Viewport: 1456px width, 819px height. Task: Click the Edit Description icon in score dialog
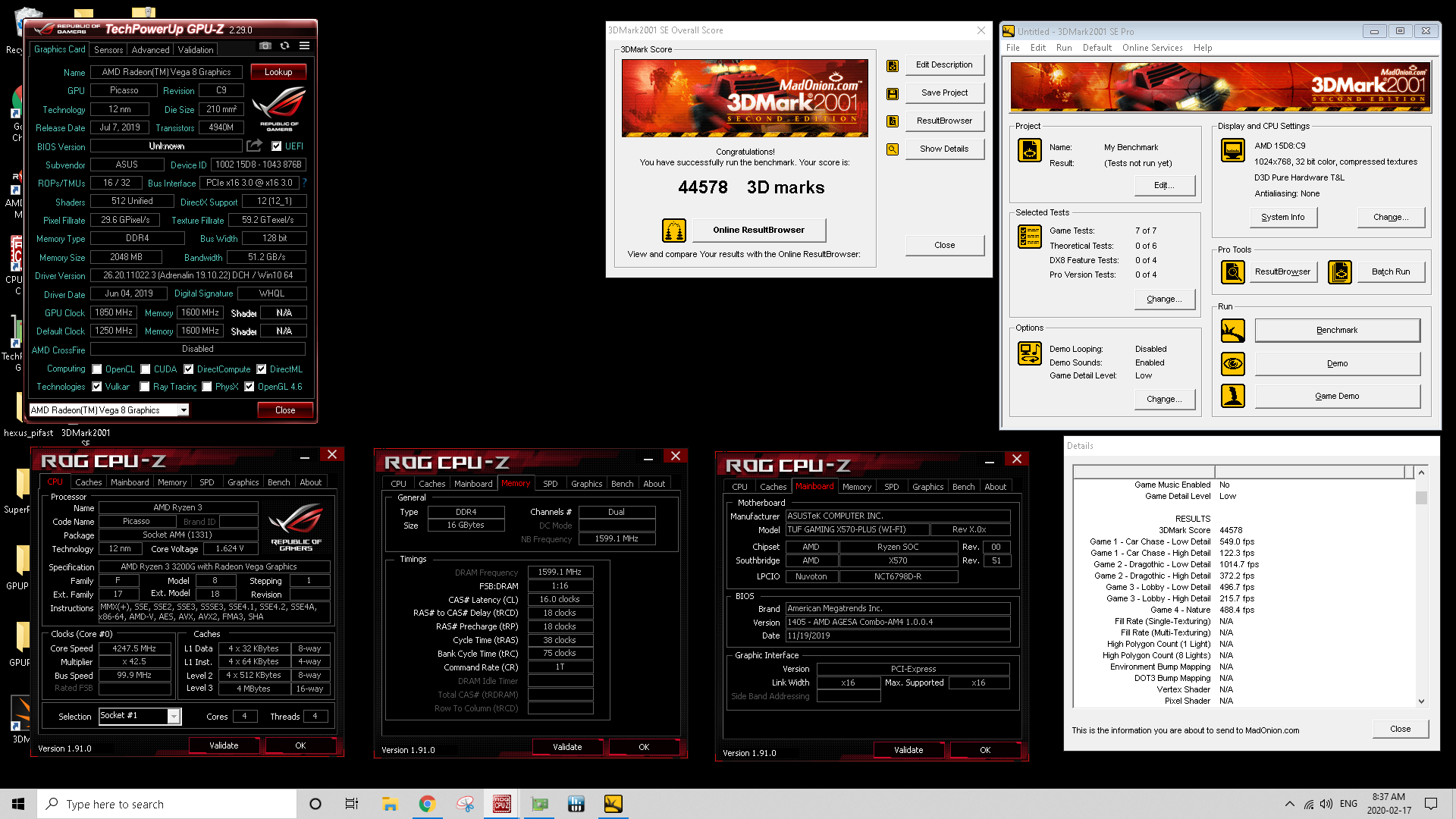(x=893, y=66)
